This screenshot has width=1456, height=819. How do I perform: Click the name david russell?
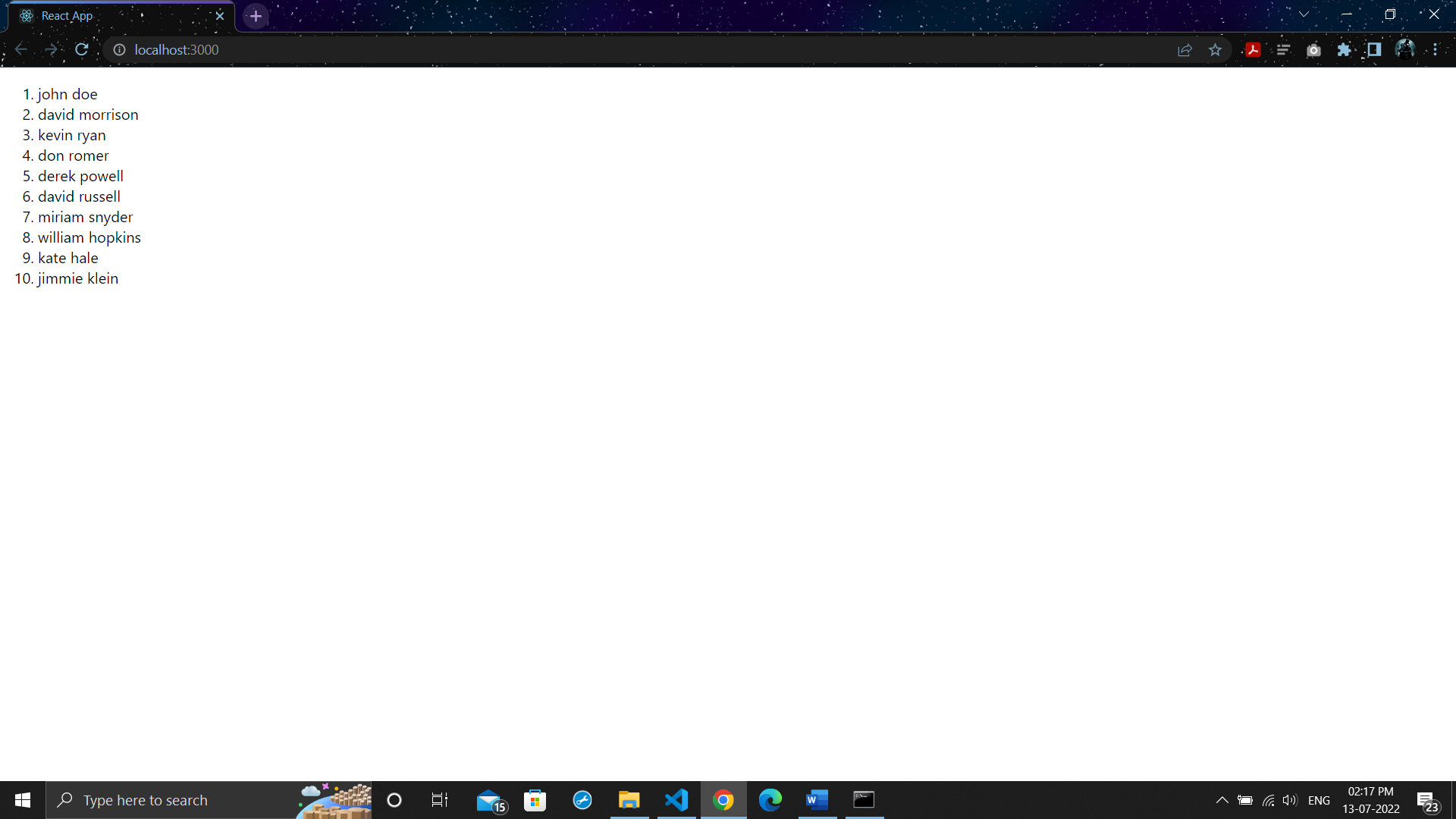(79, 196)
